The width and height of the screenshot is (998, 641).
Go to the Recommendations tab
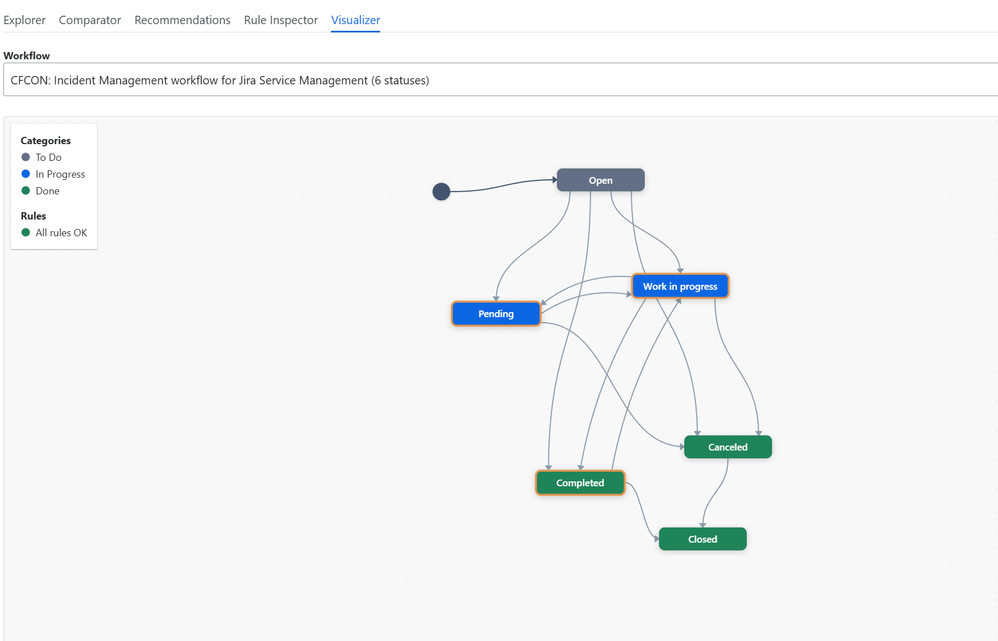point(182,20)
